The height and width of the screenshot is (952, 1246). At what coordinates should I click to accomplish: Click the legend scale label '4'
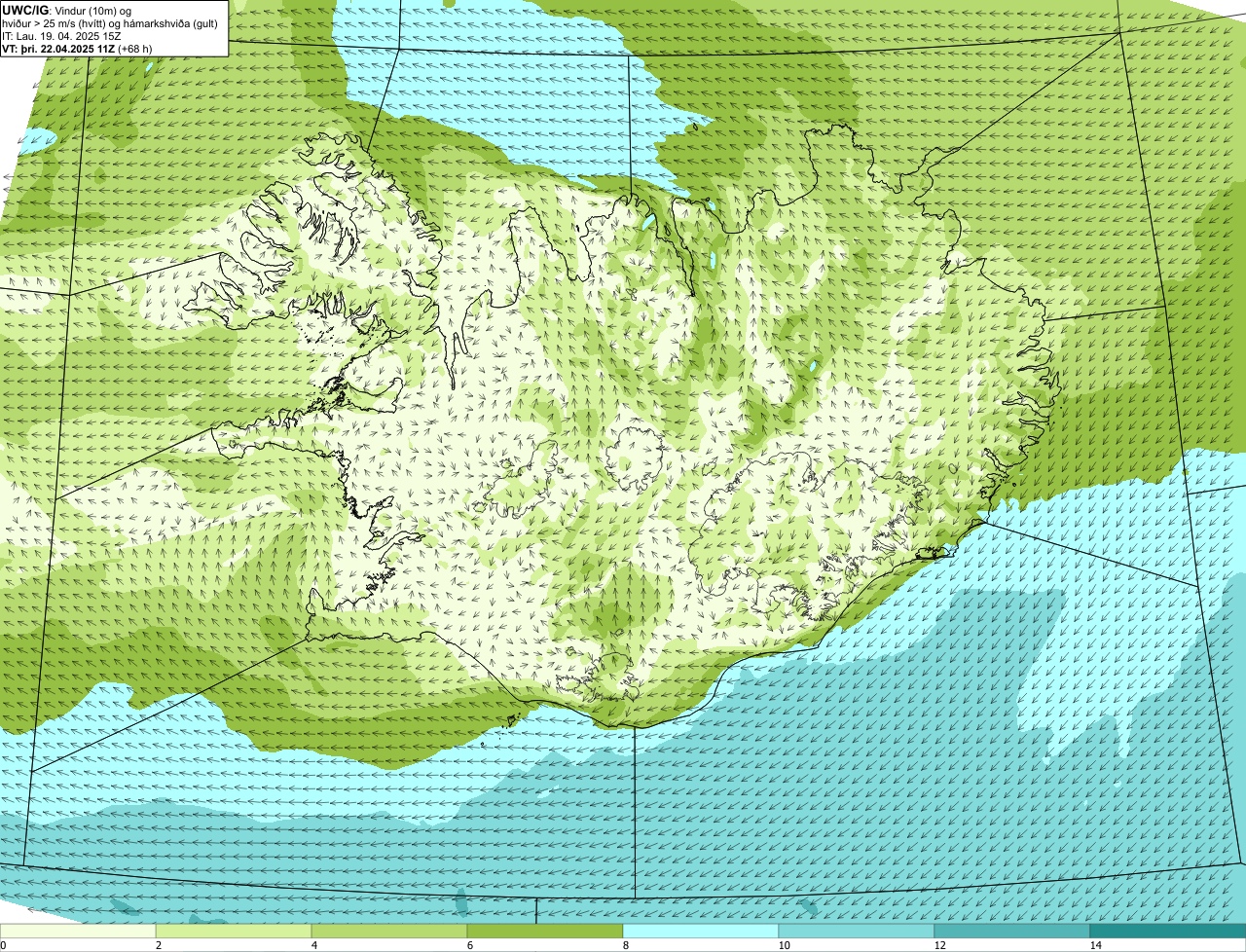click(313, 945)
